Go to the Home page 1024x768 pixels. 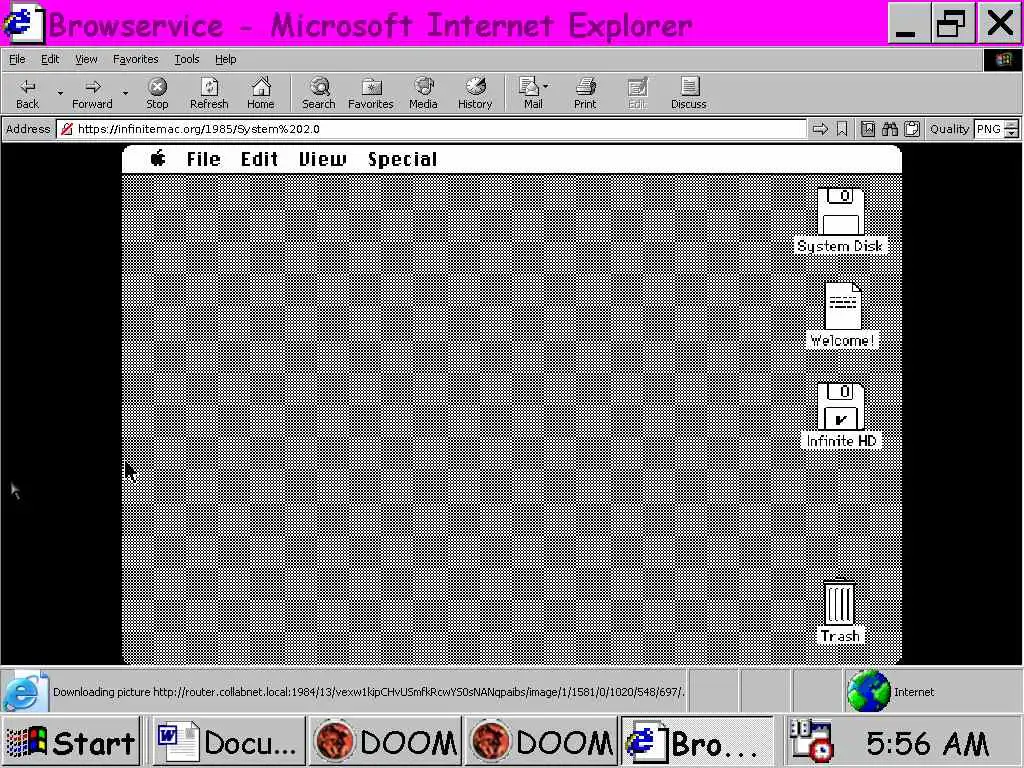point(261,93)
